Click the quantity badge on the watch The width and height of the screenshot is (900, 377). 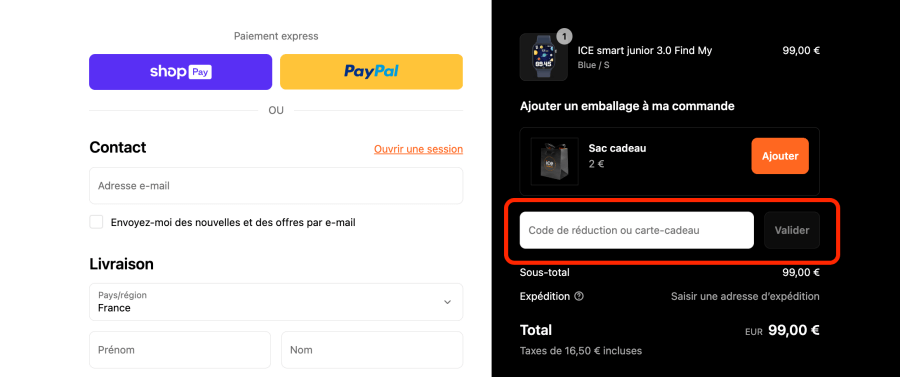[564, 36]
